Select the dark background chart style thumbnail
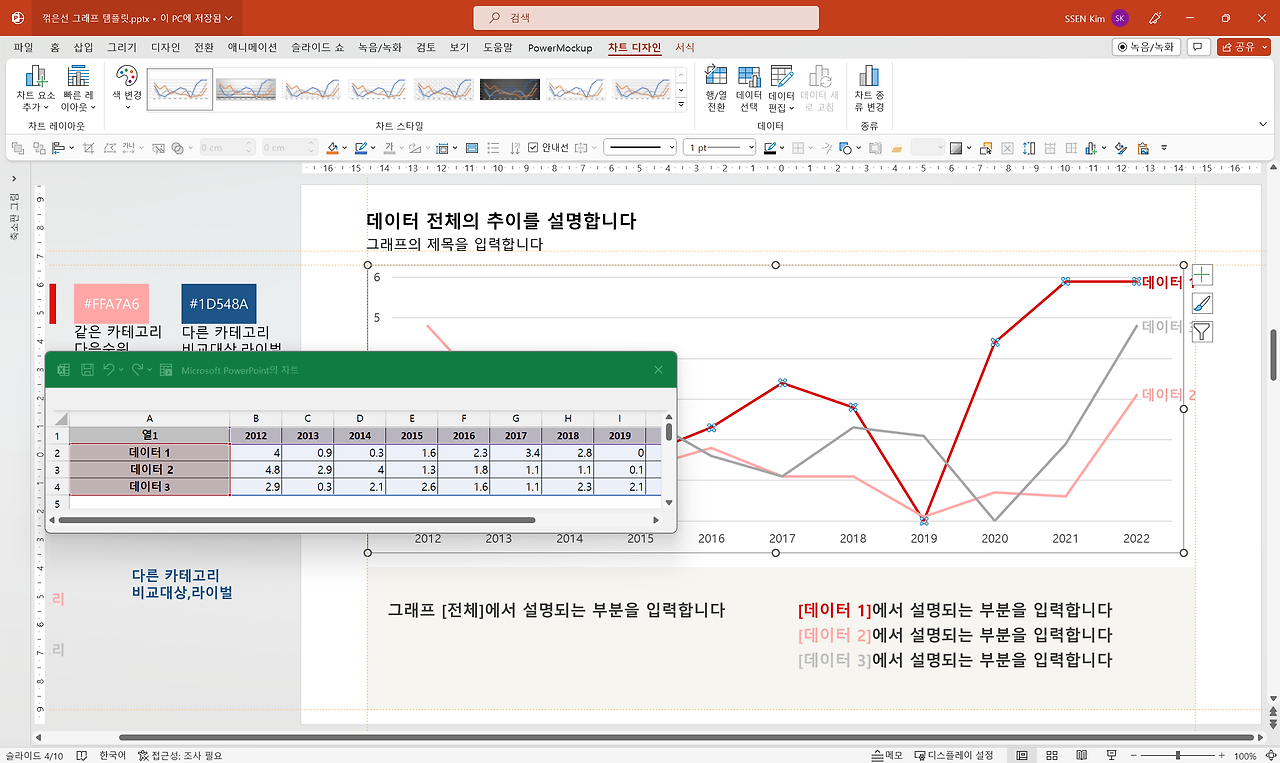 (510, 89)
